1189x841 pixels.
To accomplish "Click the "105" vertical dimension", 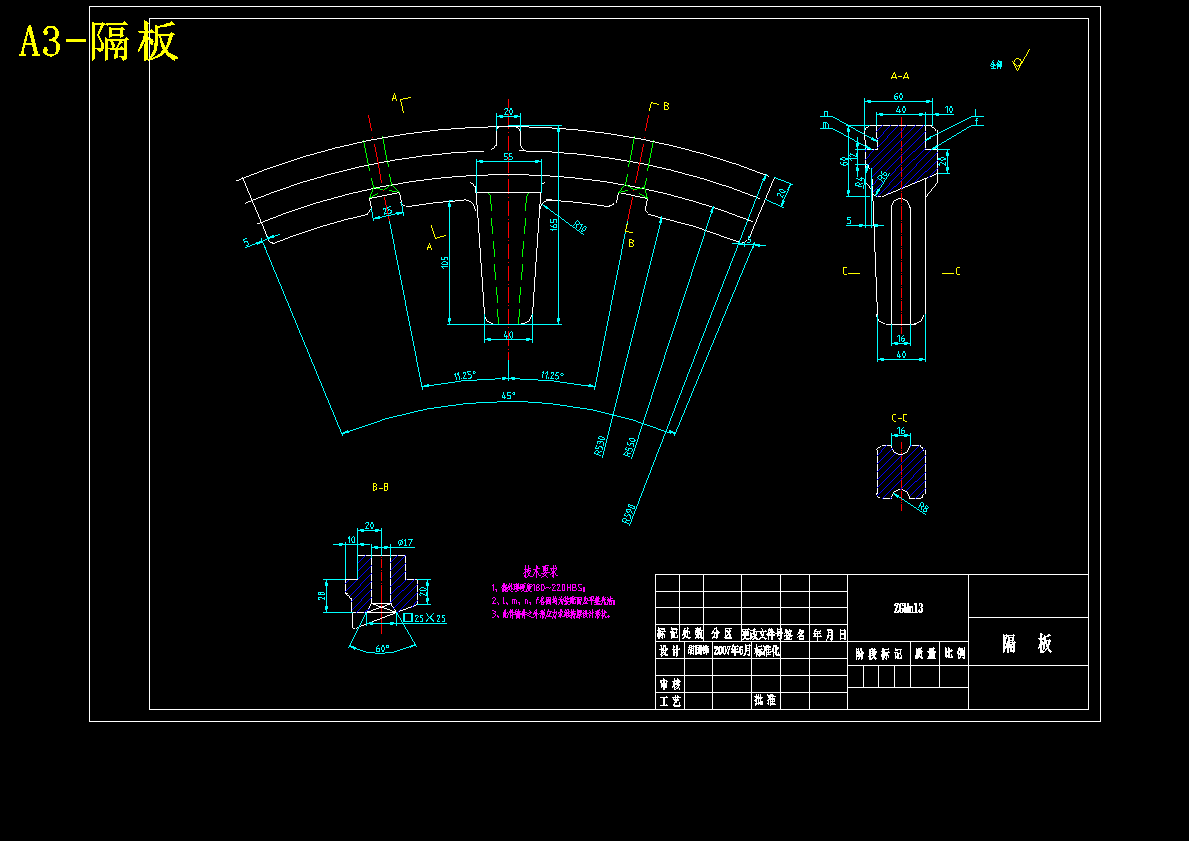I will click(445, 262).
